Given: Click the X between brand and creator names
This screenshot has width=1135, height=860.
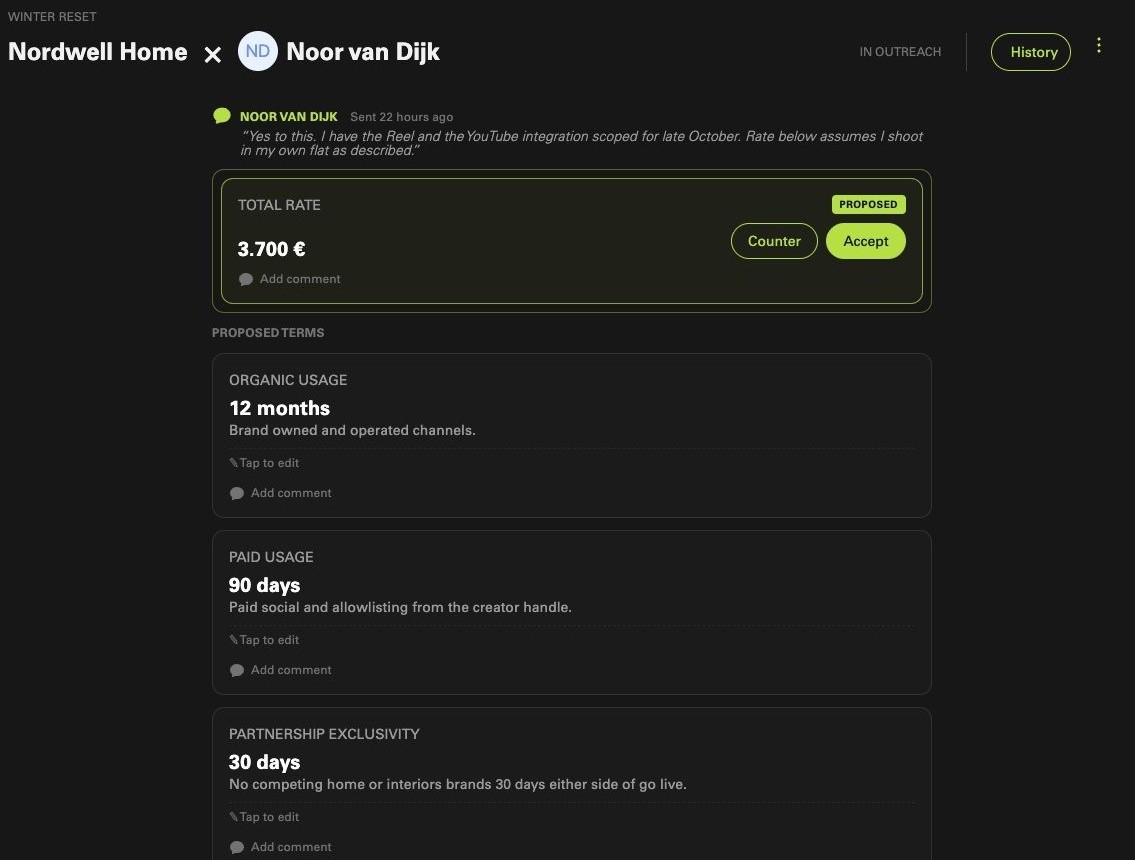Looking at the screenshot, I should [x=213, y=54].
